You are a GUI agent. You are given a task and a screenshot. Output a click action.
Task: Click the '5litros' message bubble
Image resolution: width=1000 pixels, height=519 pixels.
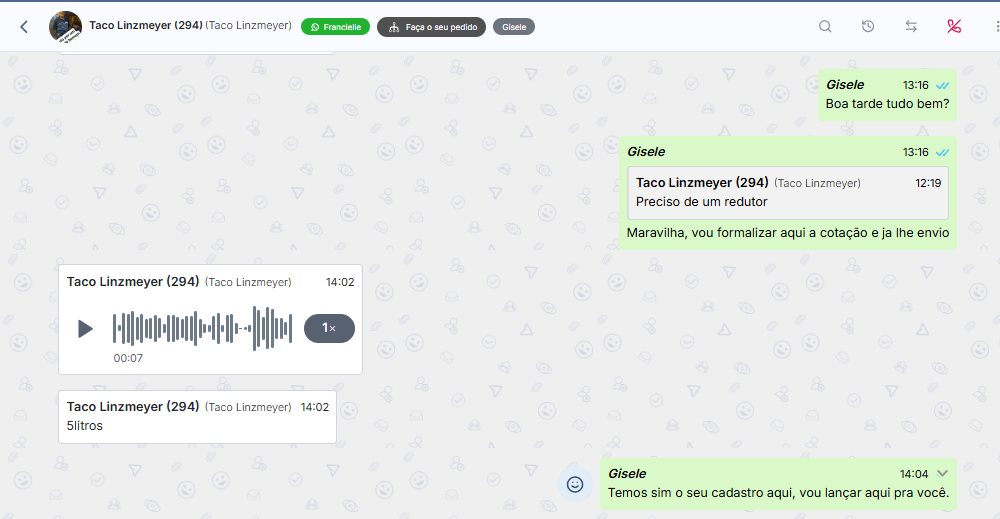coord(197,417)
